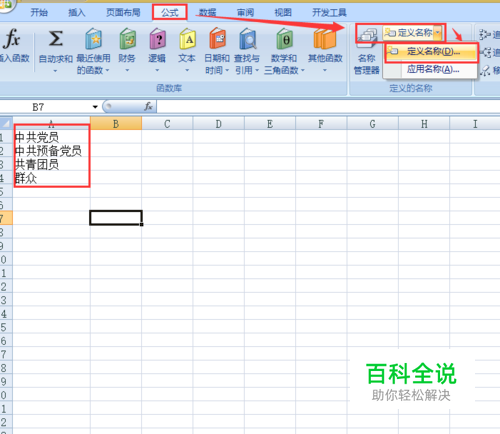Expand the Text functions dropdown arrow
Viewport: 500px width, 434px height.
pyautogui.click(x=187, y=70)
